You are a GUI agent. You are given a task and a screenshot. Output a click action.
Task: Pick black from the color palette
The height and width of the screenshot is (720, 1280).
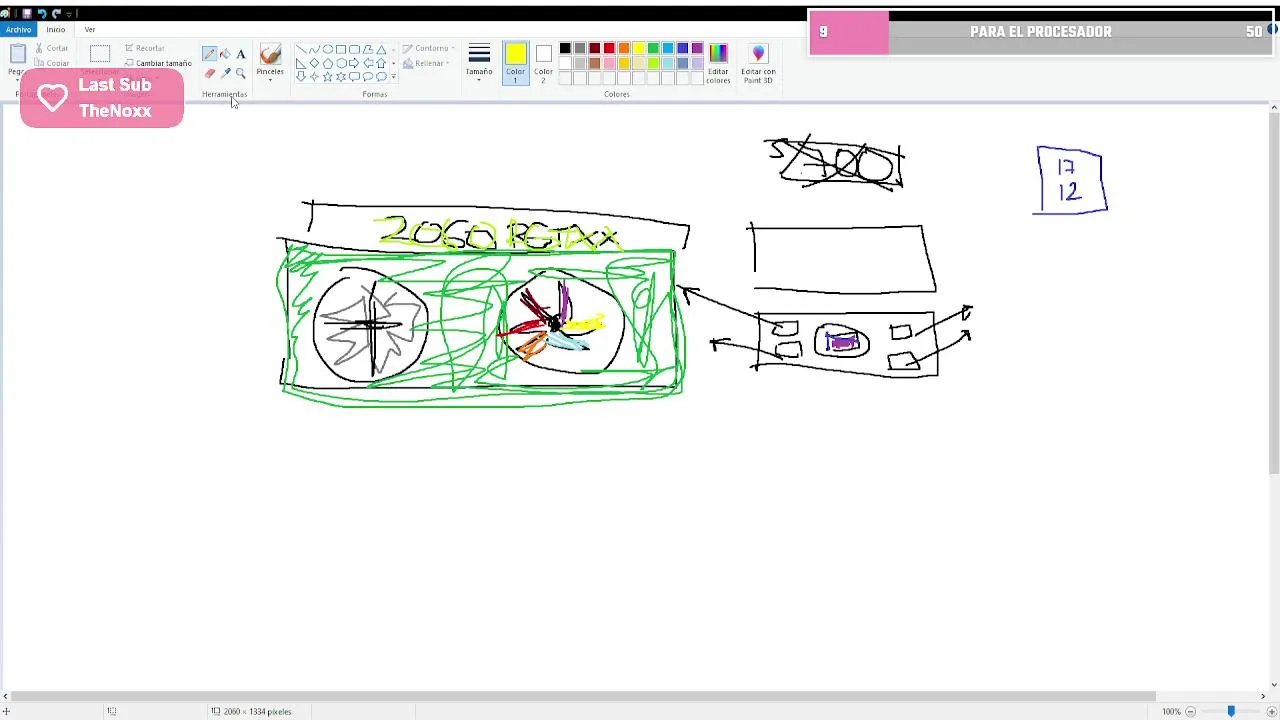coord(565,48)
